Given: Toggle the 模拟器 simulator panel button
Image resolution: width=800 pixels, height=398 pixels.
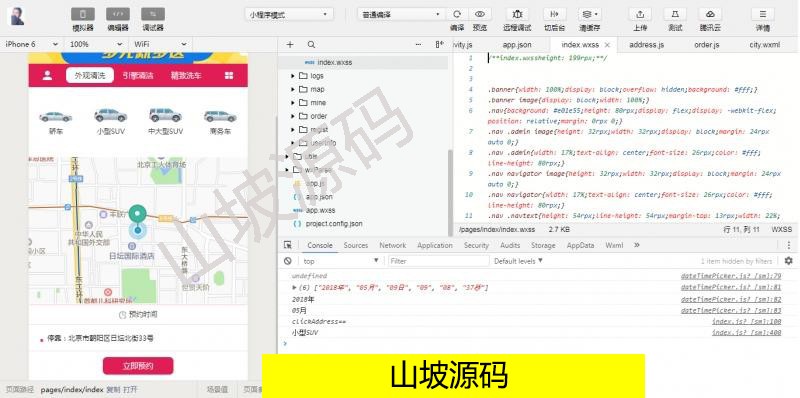Looking at the screenshot, I should click(83, 14).
